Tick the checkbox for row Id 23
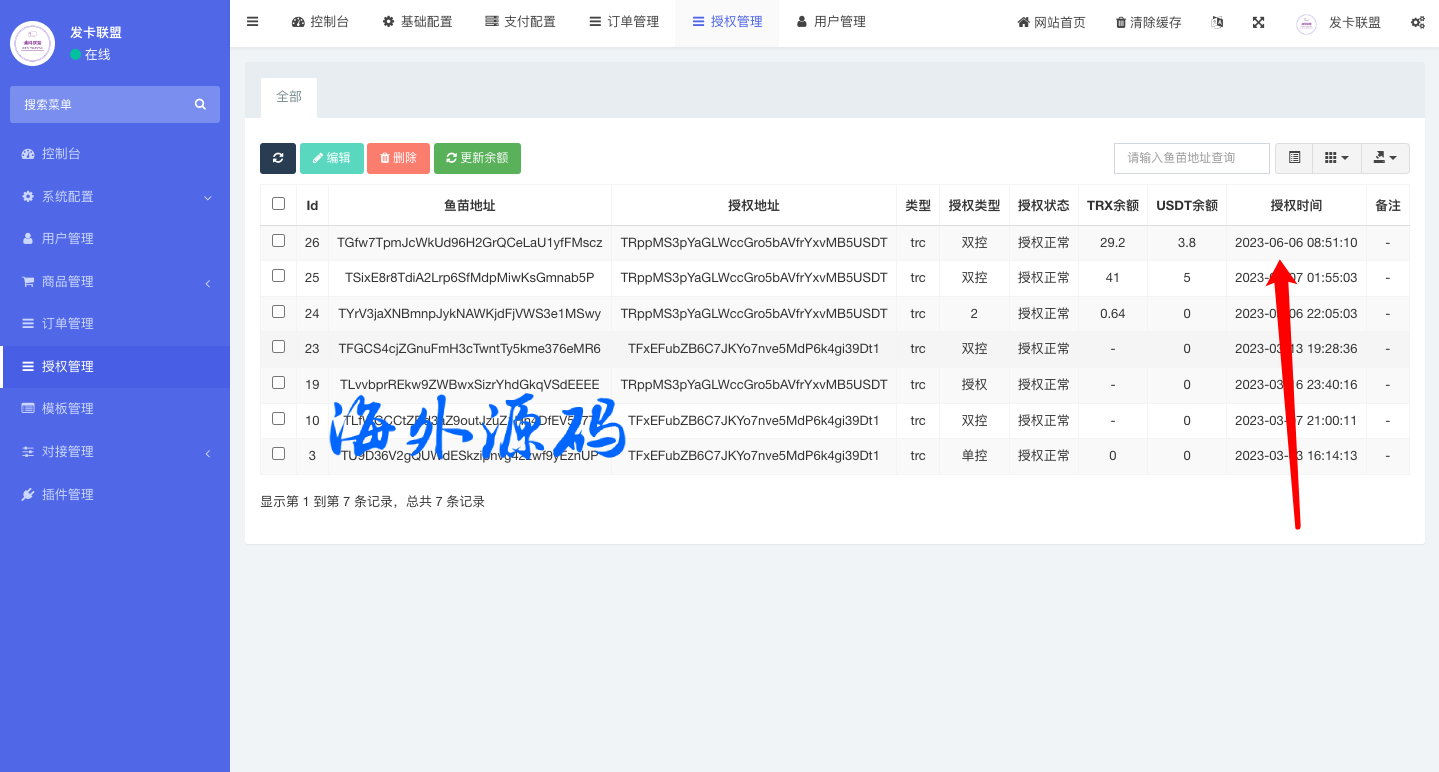Screen dimensions: 1439x772 [x=278, y=347]
